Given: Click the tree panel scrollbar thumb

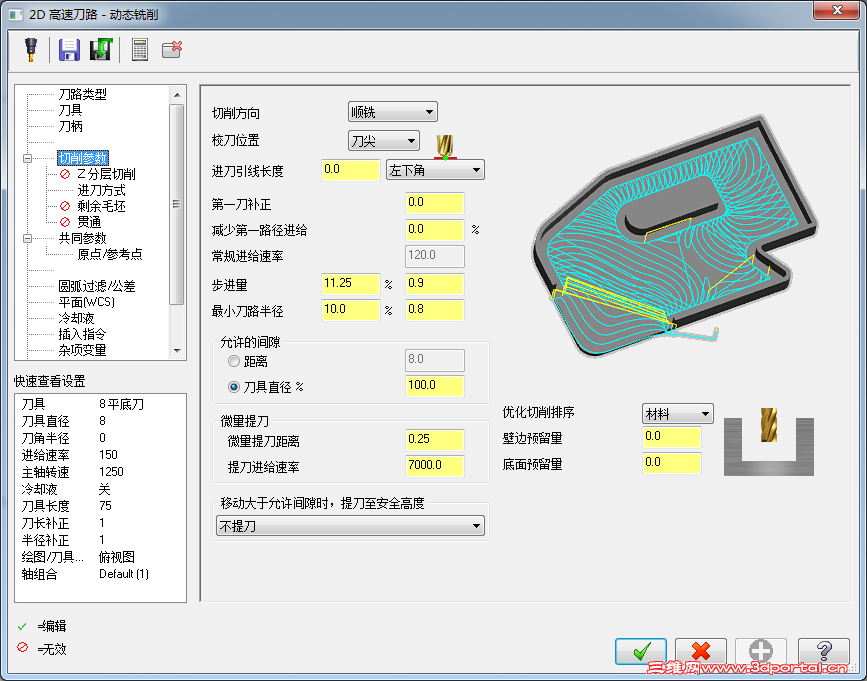Looking at the screenshot, I should pyautogui.click(x=177, y=205).
